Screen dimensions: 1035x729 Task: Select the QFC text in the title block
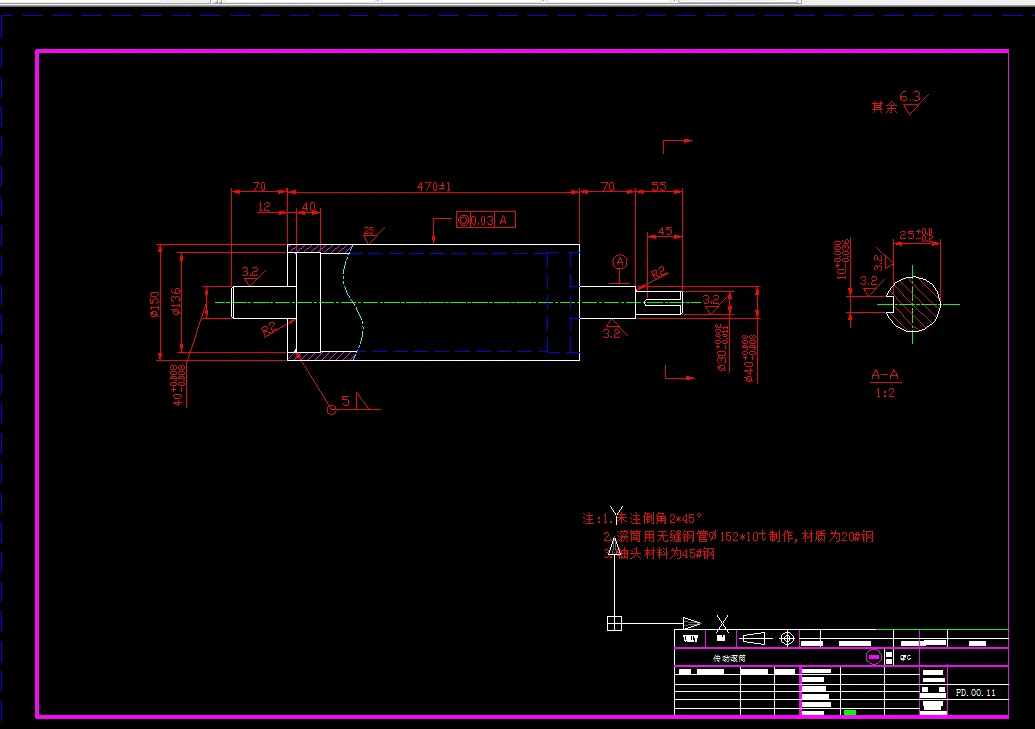[x=905, y=658]
